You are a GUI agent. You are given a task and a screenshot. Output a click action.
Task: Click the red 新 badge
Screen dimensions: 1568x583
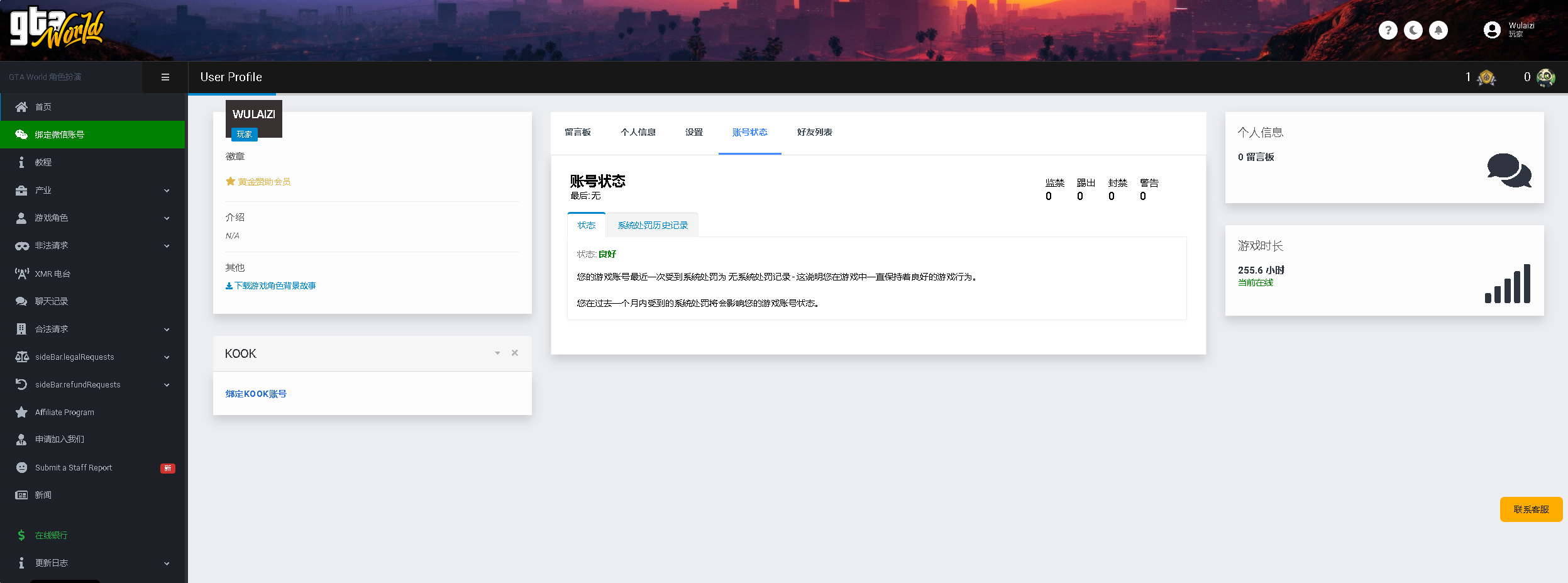(x=168, y=468)
